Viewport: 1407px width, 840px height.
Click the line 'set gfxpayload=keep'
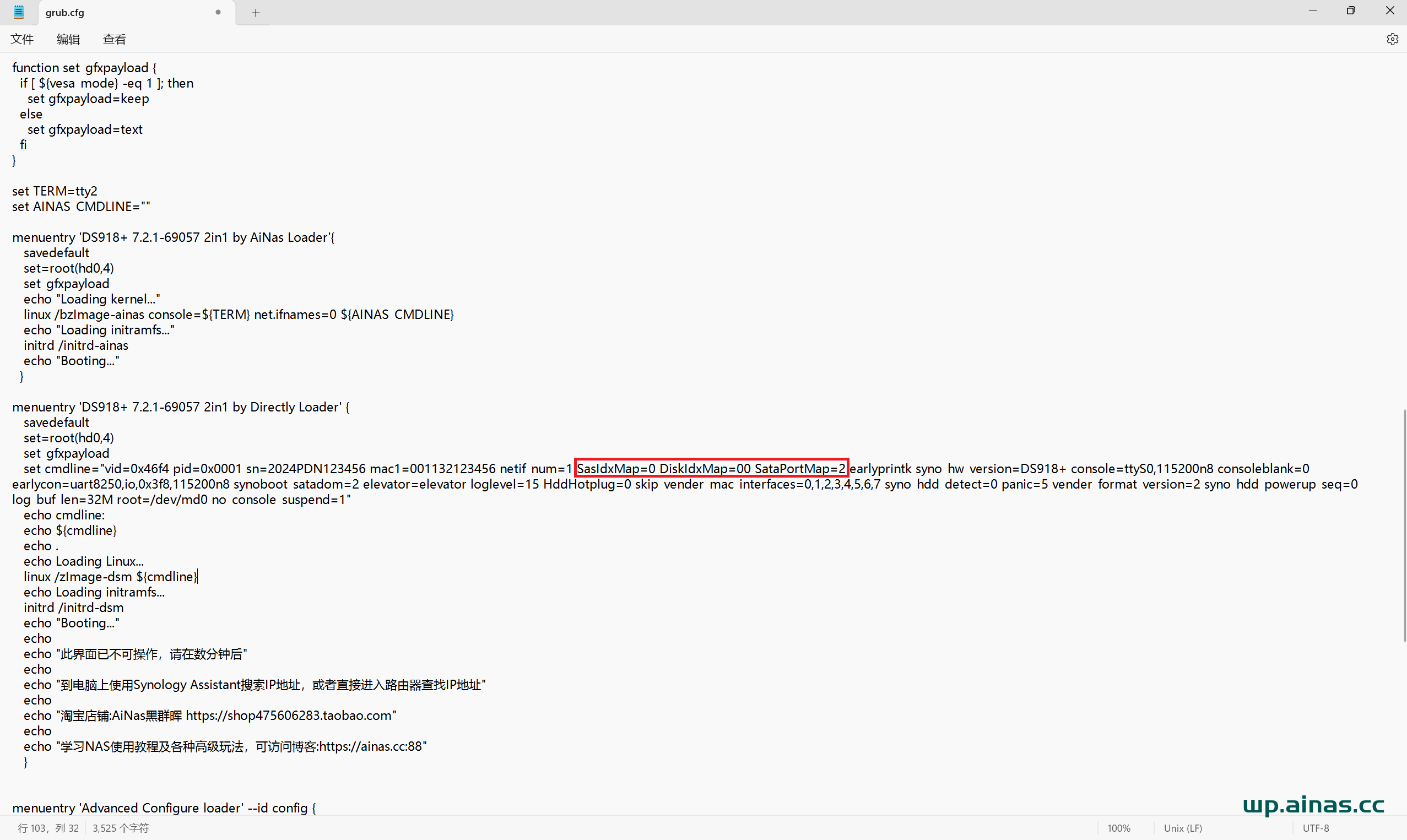pyautogui.click(x=88, y=99)
